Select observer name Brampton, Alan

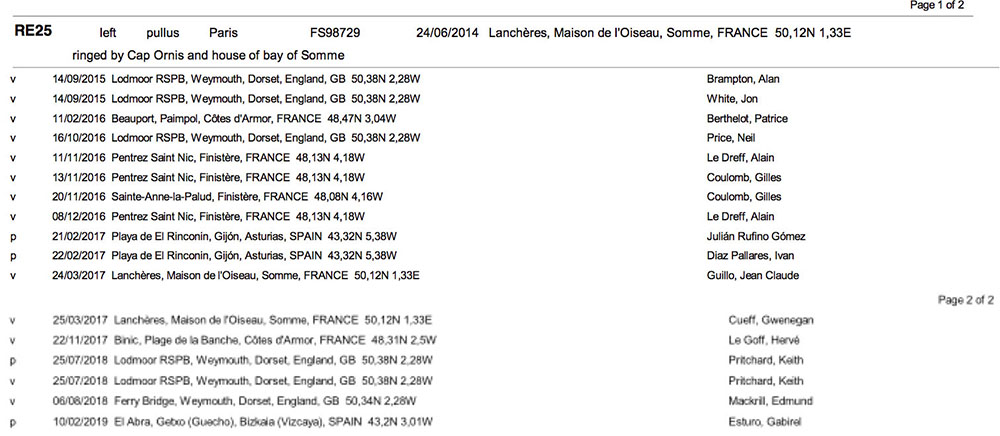point(743,80)
